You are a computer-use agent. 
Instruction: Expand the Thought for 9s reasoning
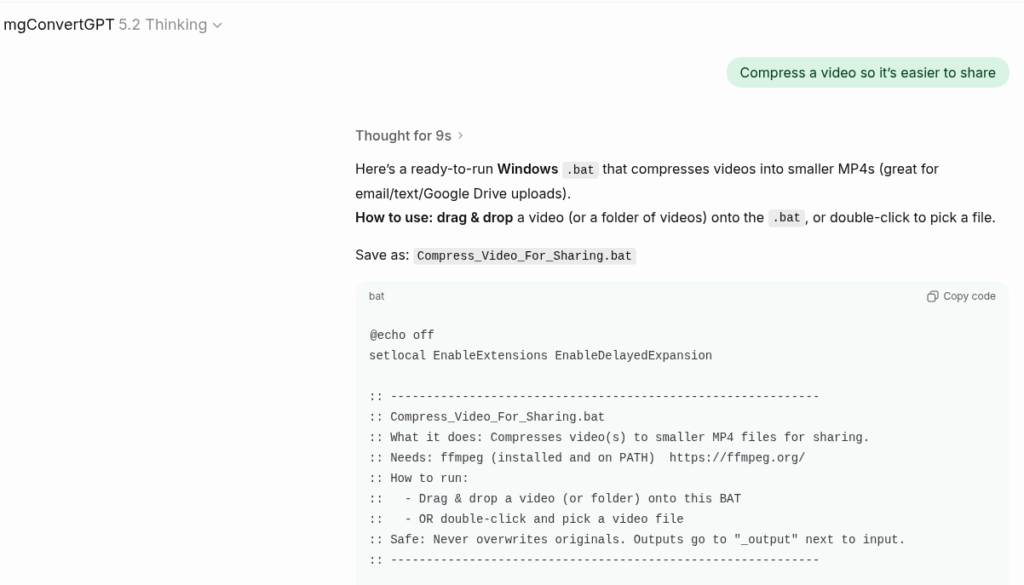(x=403, y=136)
